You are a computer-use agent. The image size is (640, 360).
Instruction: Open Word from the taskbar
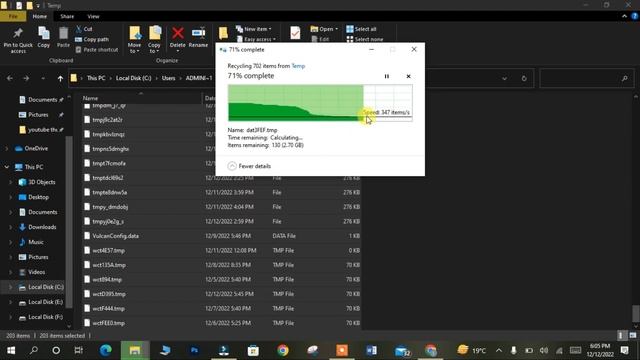pos(371,350)
